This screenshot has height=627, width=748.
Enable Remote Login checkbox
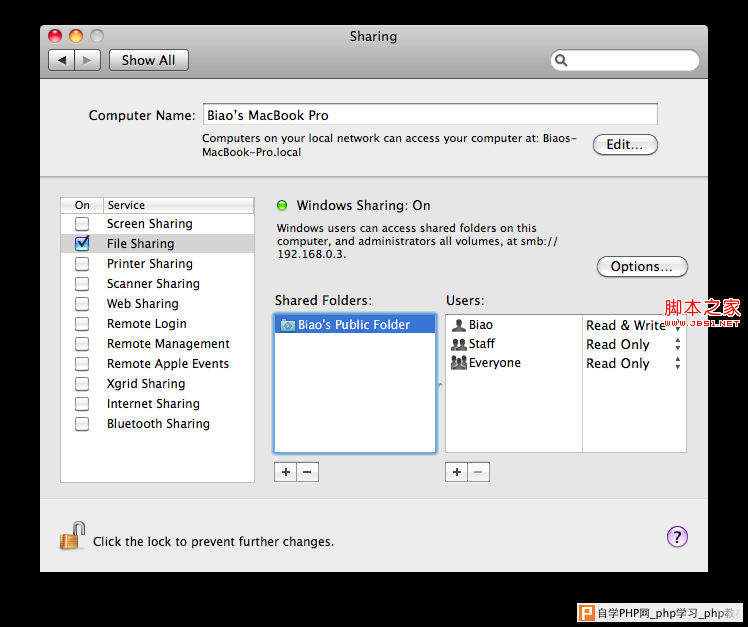82,324
